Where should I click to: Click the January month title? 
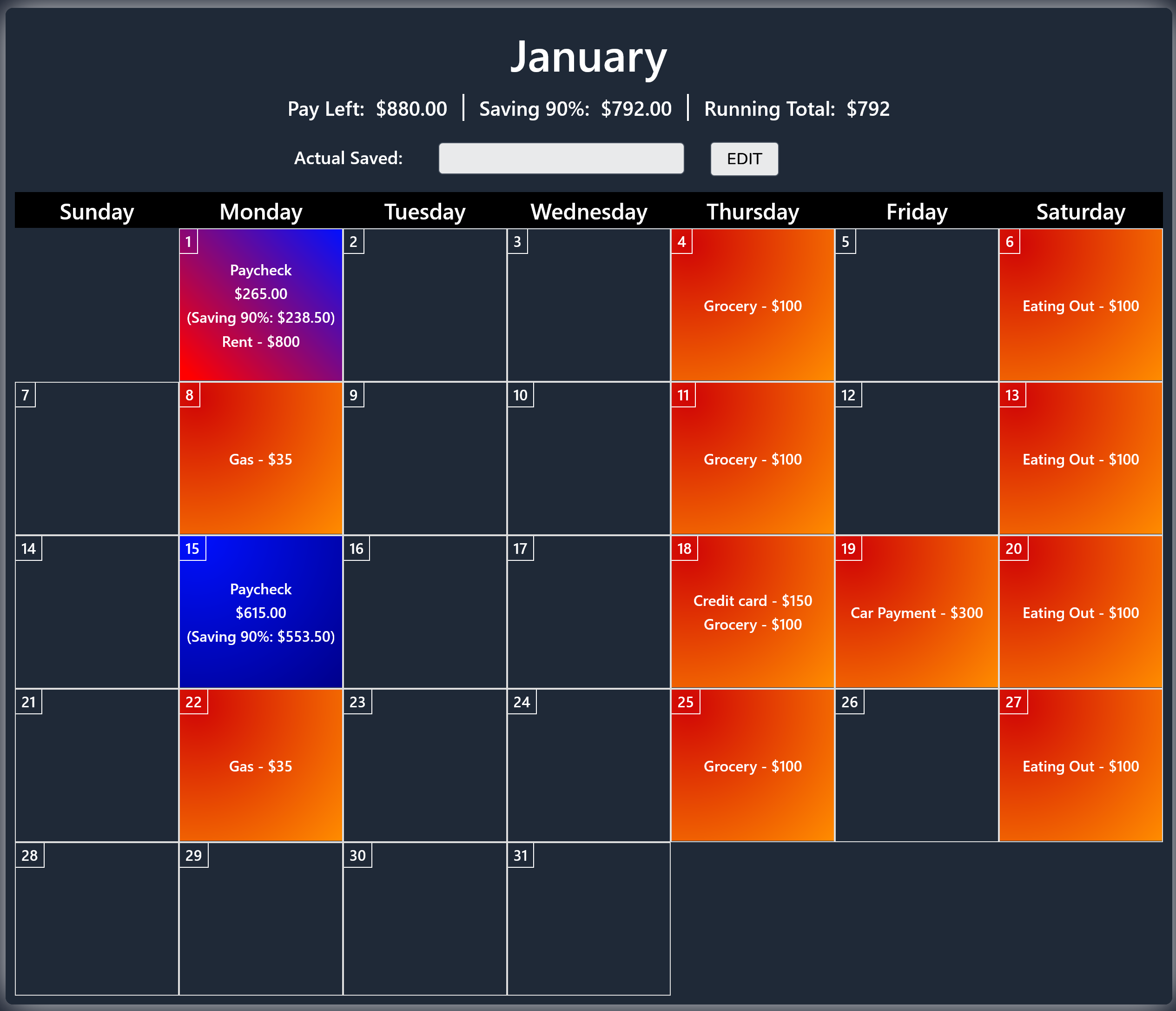click(589, 56)
